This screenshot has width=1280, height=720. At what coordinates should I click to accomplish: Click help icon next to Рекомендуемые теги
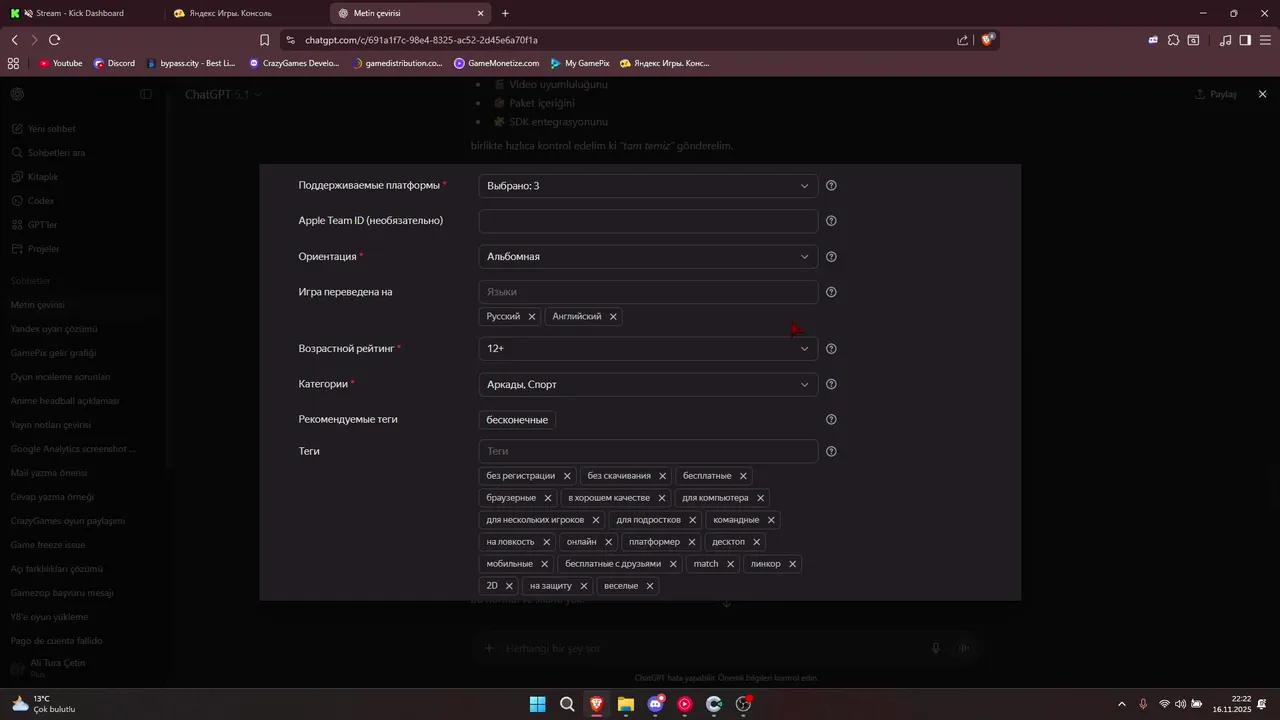click(832, 420)
